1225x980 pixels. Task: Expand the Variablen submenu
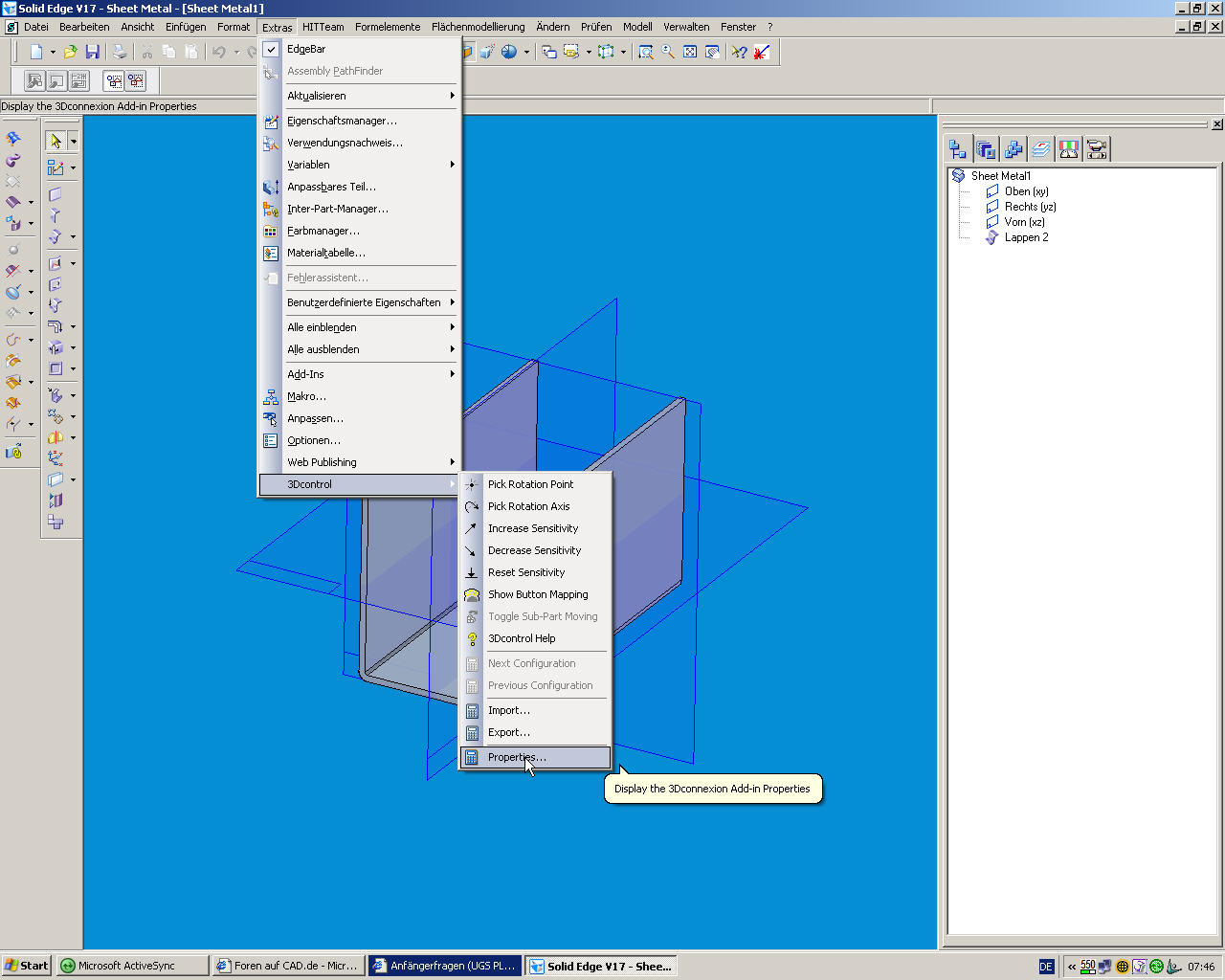360,165
